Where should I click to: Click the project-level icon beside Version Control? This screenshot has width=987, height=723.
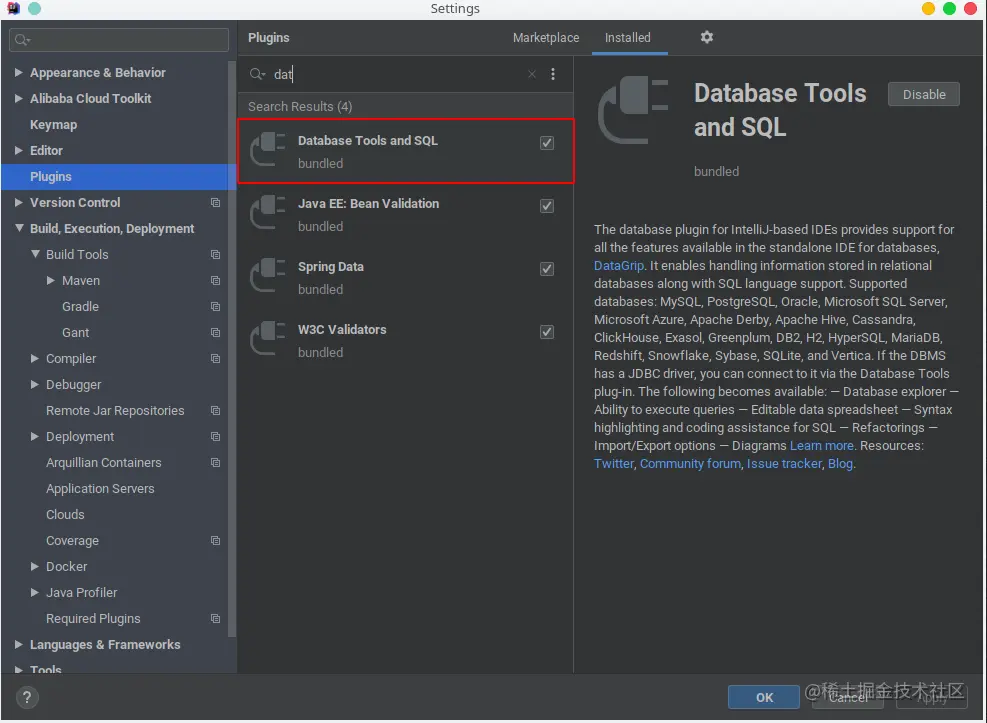pyautogui.click(x=215, y=203)
